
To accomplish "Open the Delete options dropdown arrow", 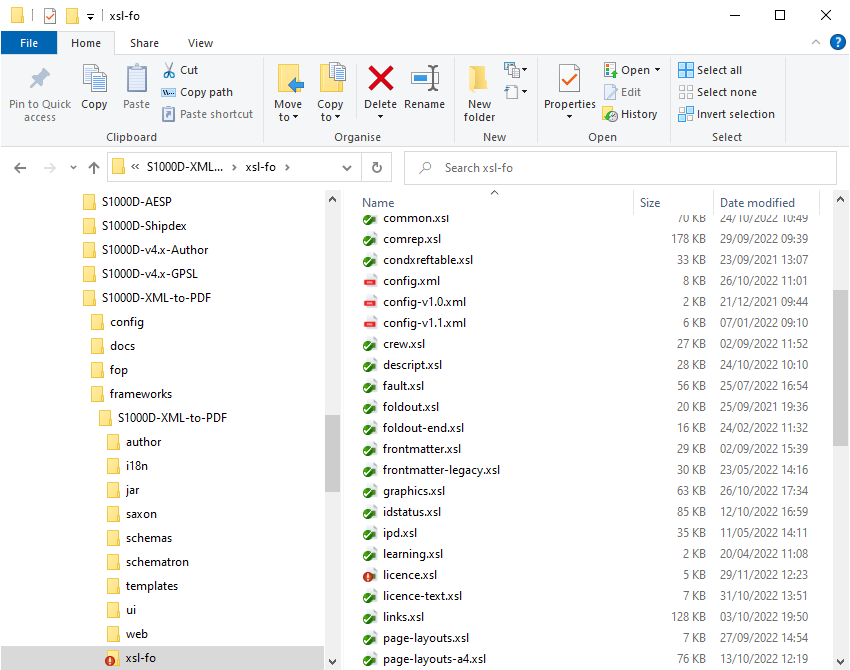I will point(381,117).
